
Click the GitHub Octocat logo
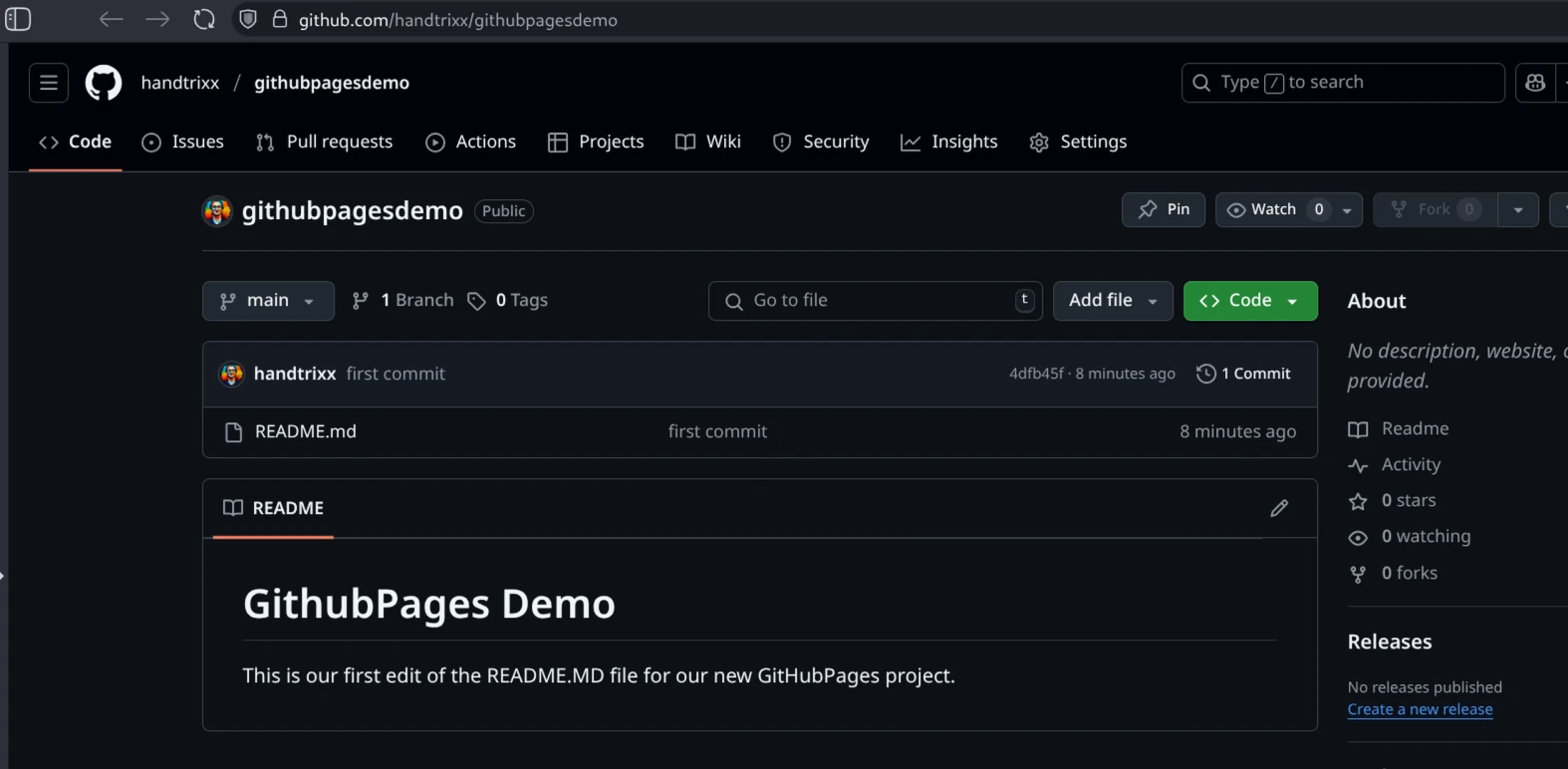tap(103, 83)
